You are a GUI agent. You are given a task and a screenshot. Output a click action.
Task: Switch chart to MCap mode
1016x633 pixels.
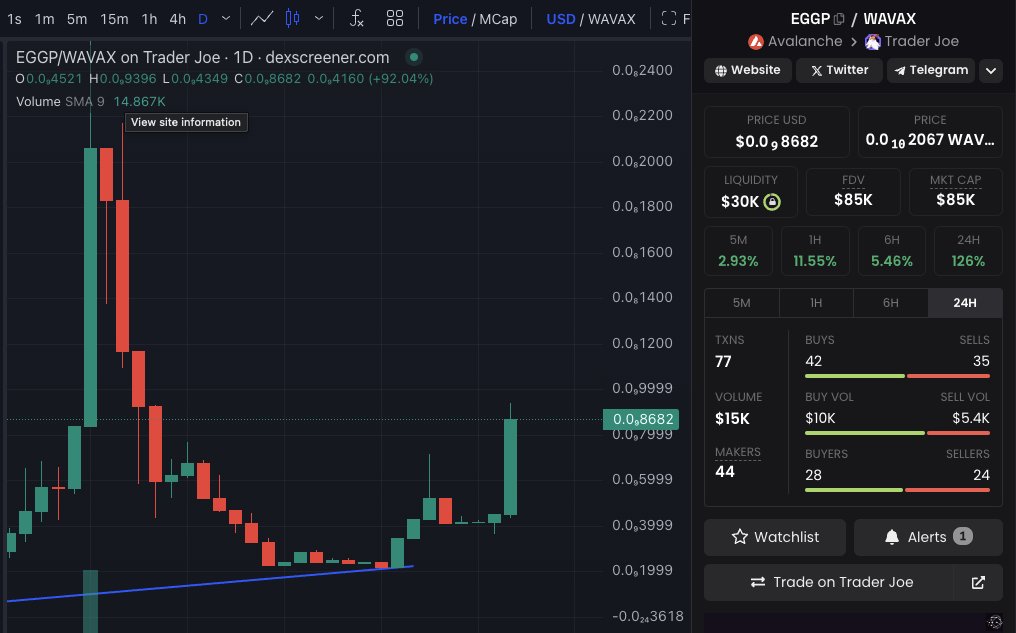pos(498,19)
